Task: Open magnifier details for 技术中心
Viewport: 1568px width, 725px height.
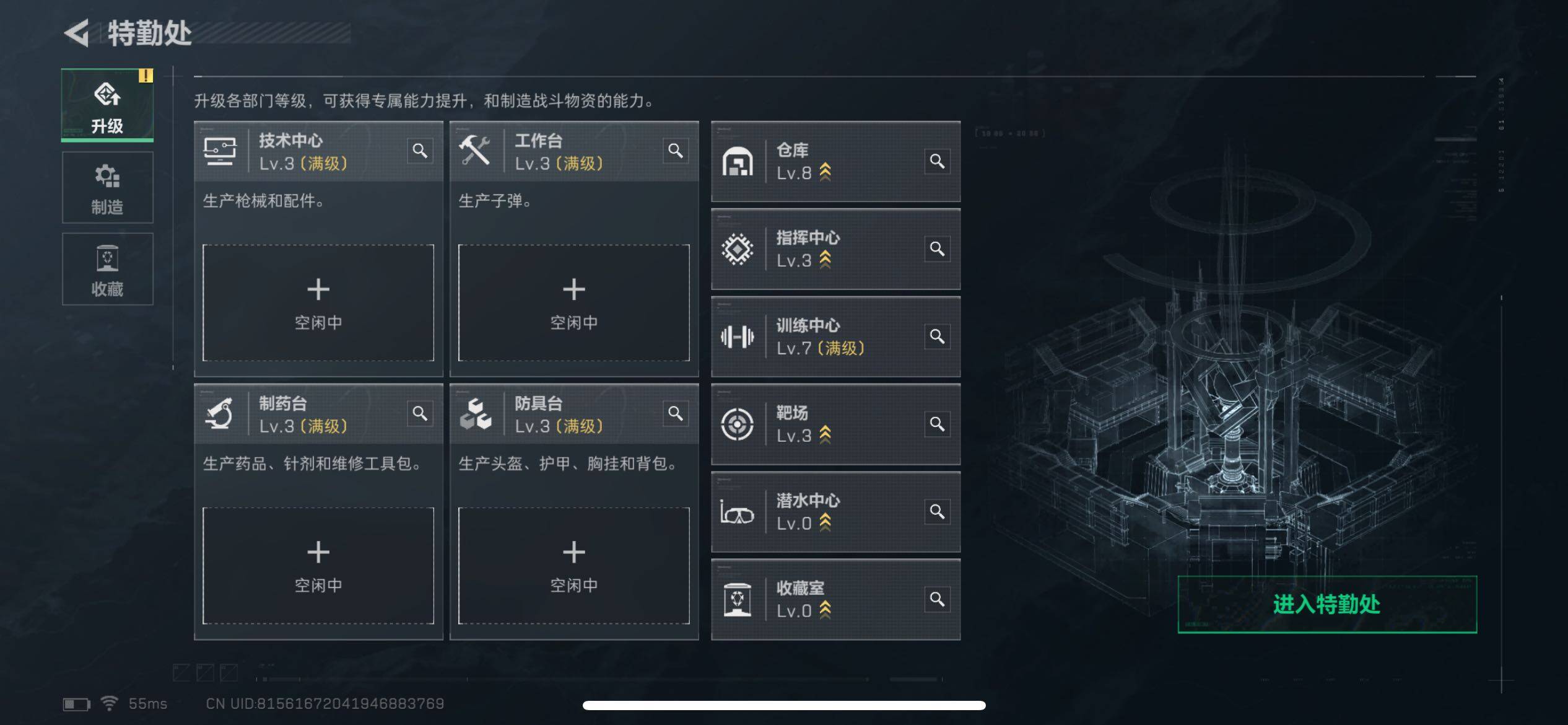Action: tap(420, 151)
